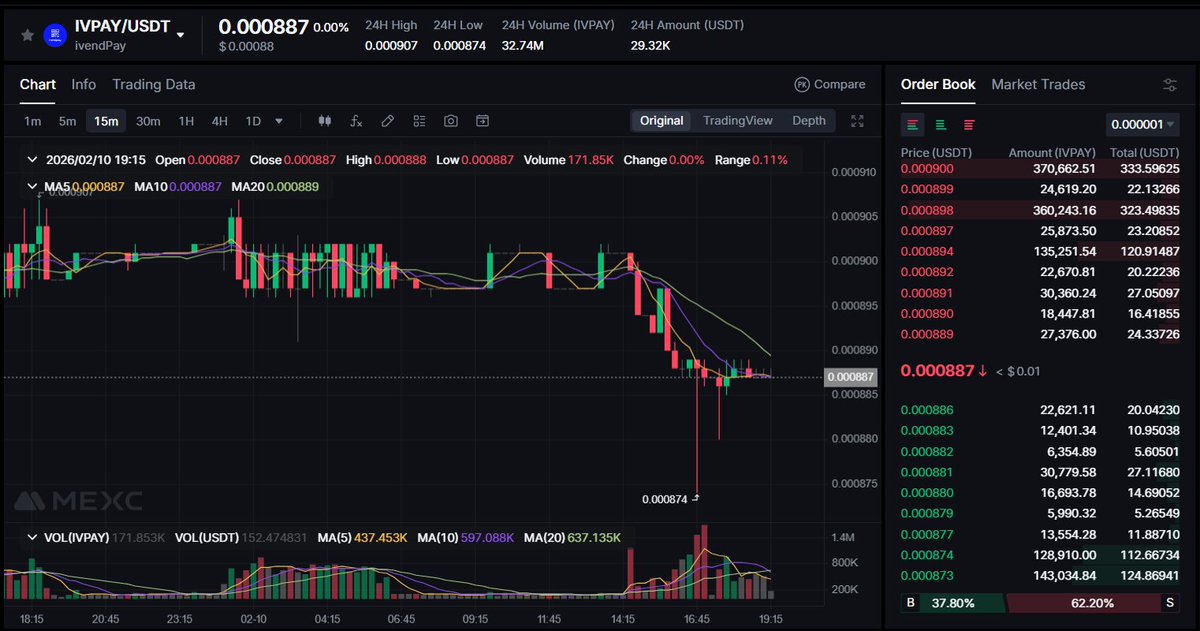Switch chart to Depth view
Image resolution: width=1200 pixels, height=631 pixels.
[x=809, y=121]
